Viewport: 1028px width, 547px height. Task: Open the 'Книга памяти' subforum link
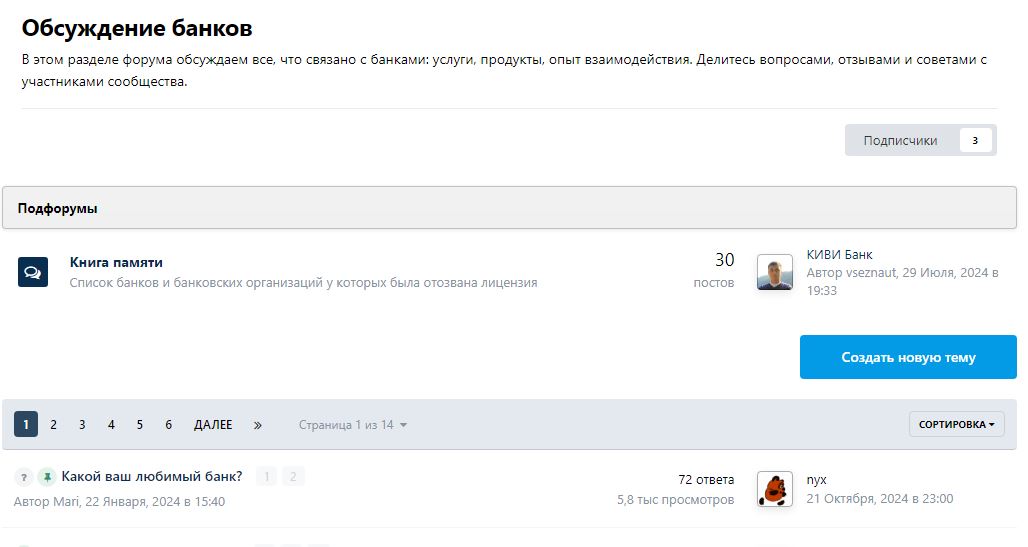(x=116, y=262)
